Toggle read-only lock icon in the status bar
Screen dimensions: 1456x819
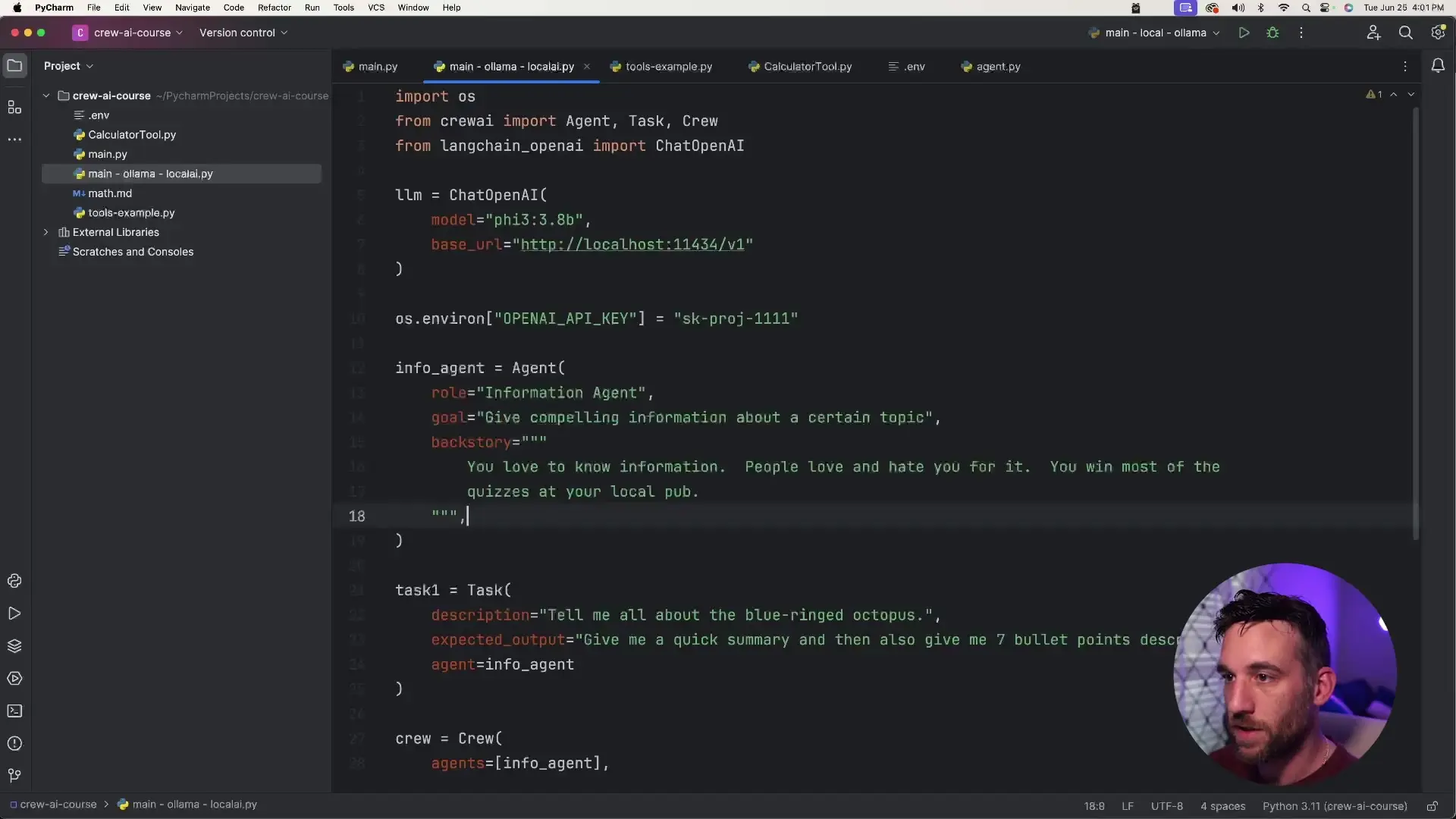tap(1432, 806)
